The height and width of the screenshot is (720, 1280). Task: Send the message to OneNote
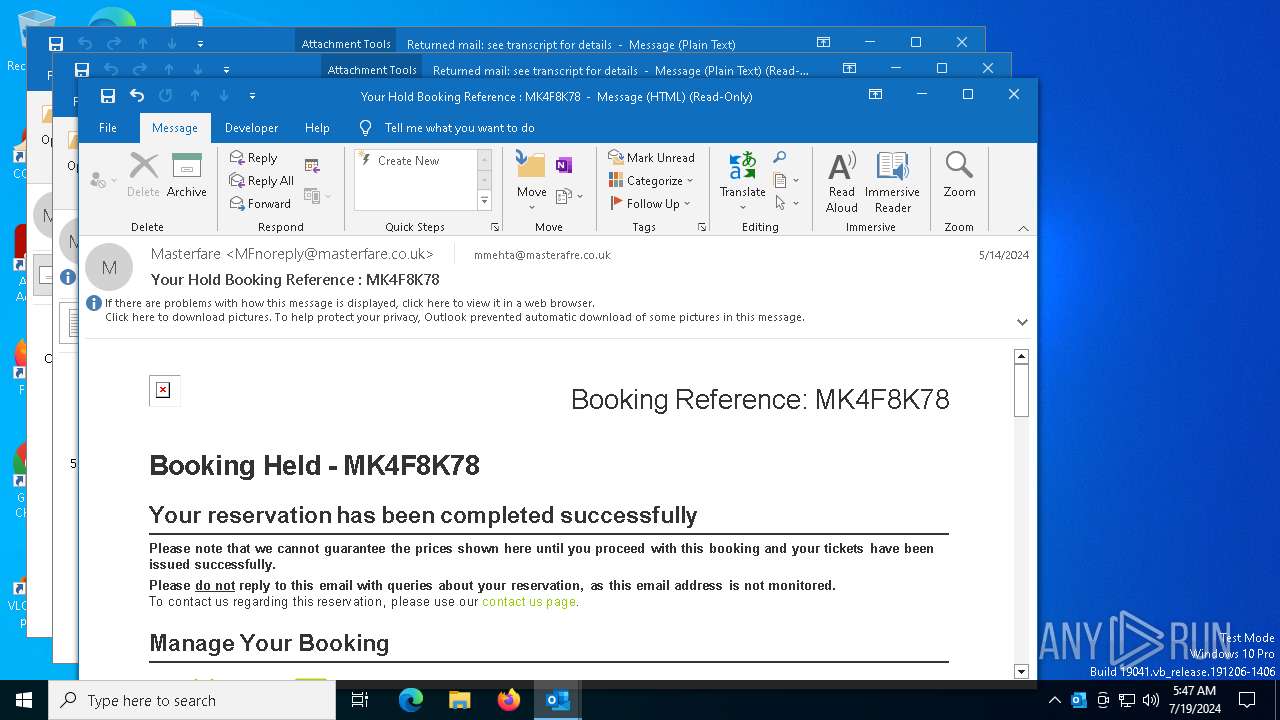[x=564, y=165]
